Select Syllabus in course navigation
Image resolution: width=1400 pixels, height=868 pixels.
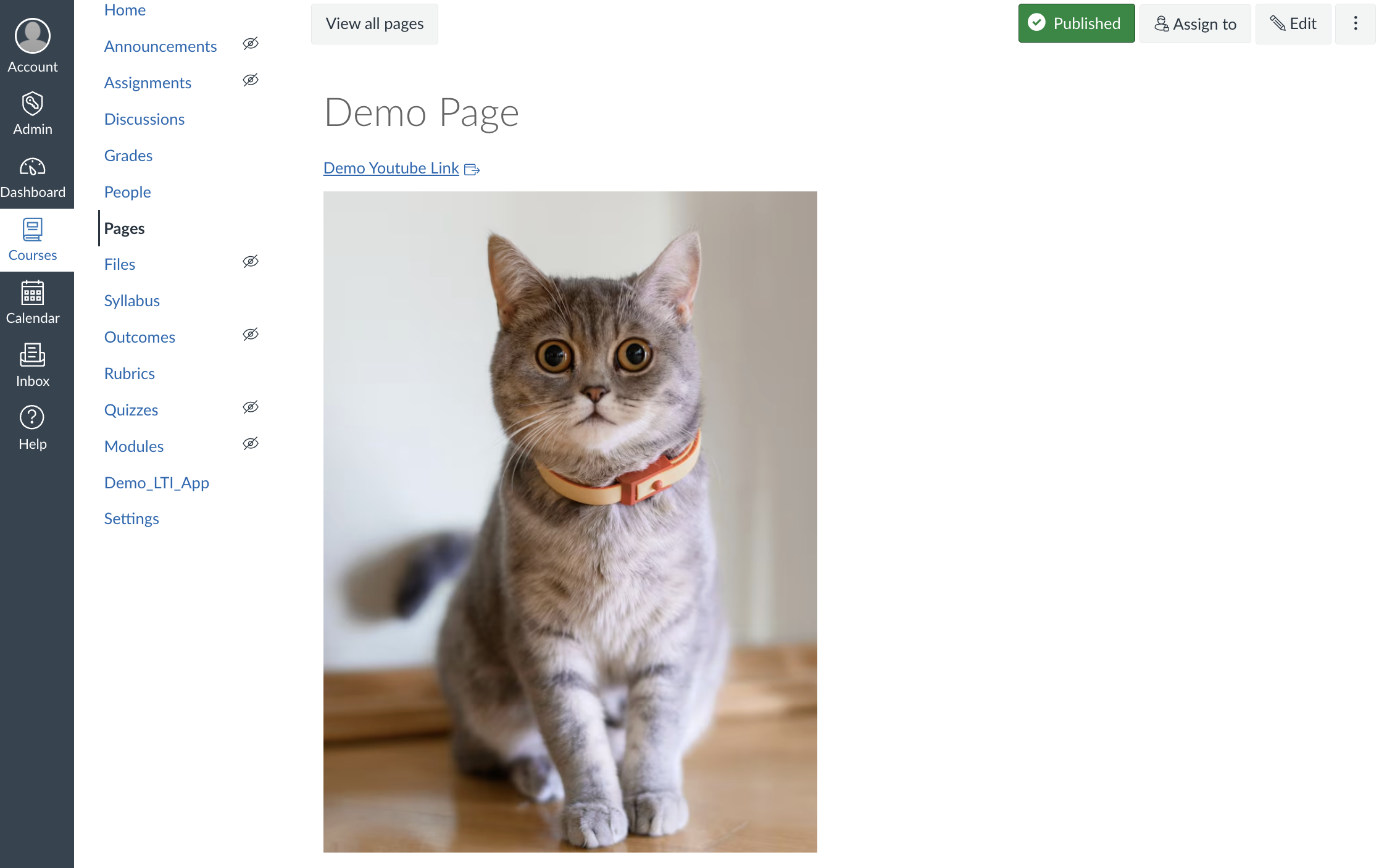click(132, 301)
